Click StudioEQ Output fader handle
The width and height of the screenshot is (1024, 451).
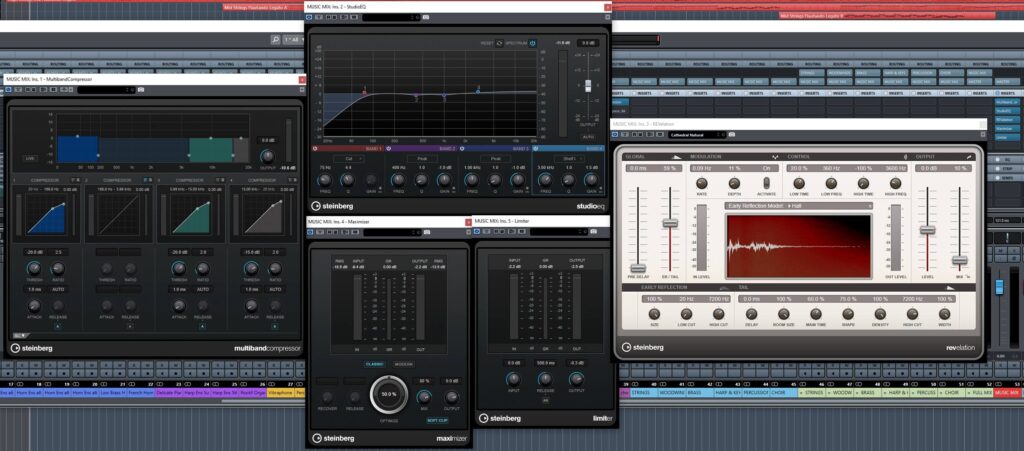(588, 86)
